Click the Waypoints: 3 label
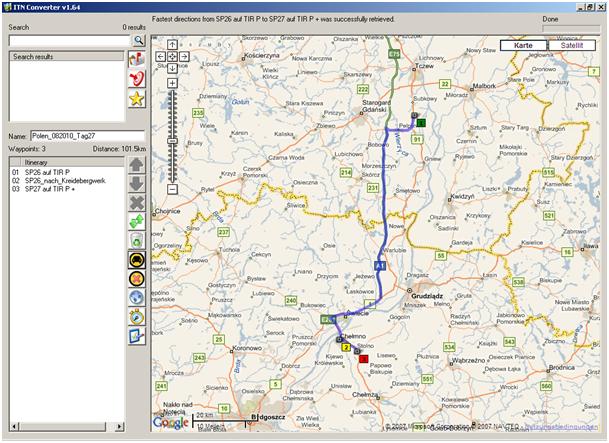This screenshot has height=443, width=609. click(27, 149)
